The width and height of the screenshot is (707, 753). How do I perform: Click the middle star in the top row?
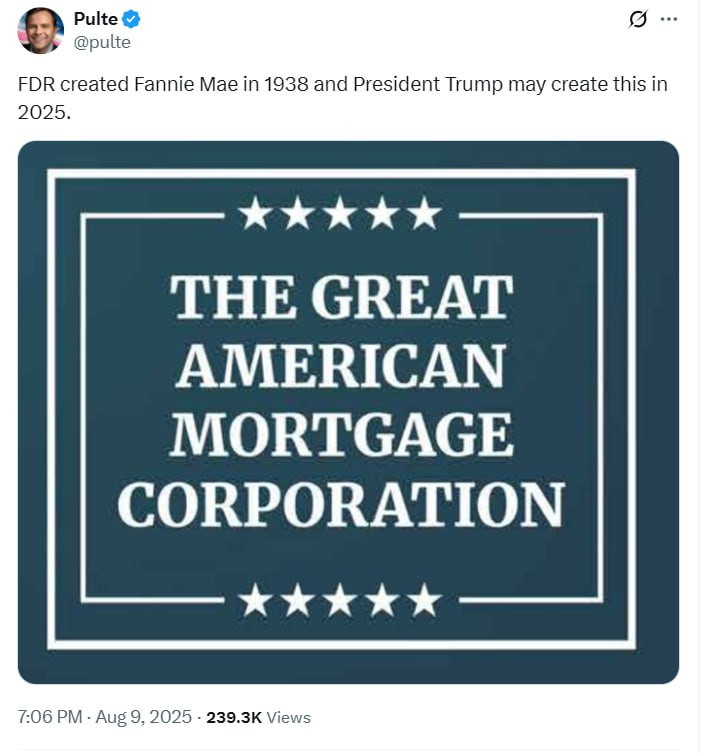(340, 212)
